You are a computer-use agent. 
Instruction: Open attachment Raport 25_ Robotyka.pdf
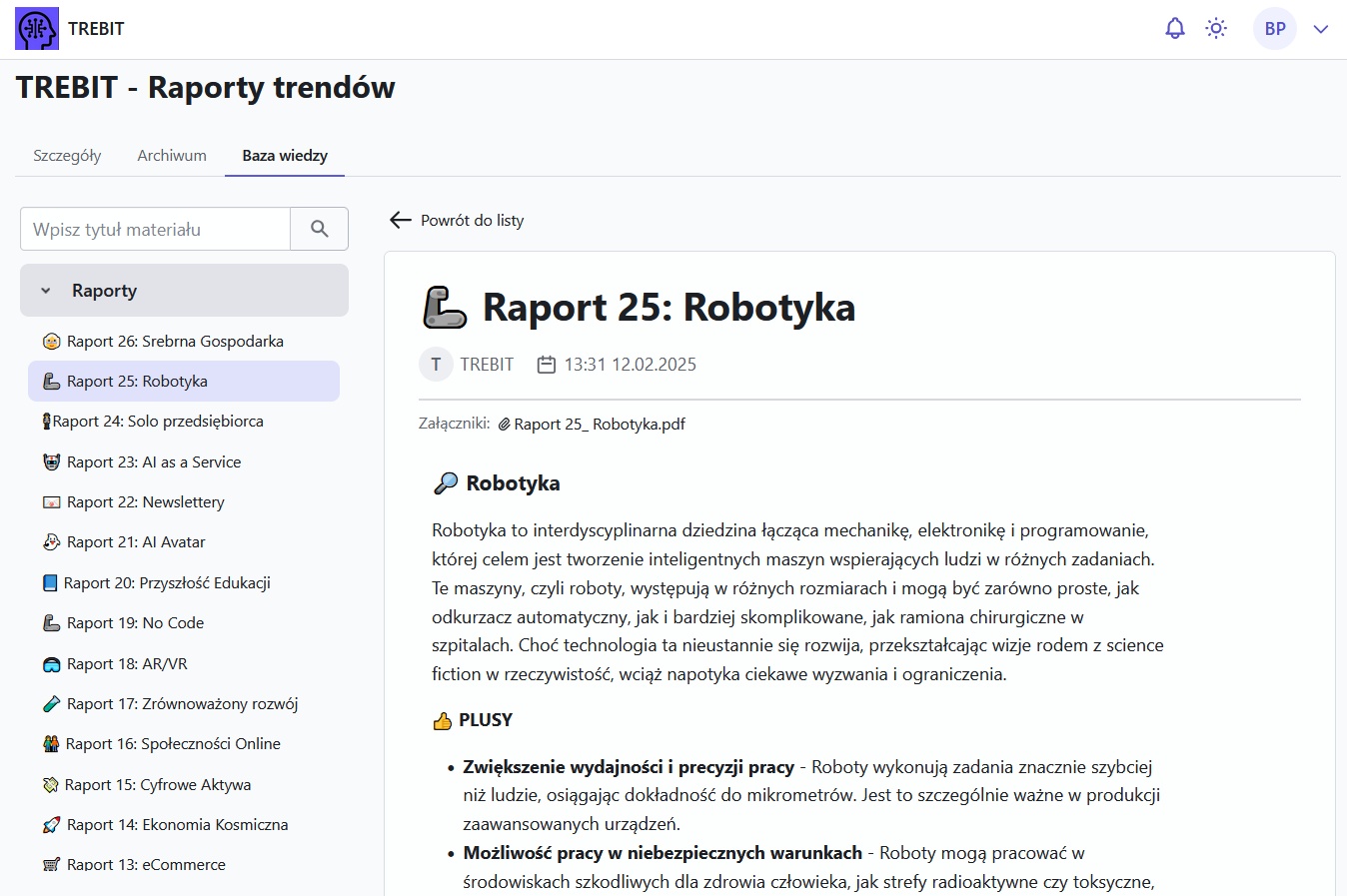coord(599,425)
